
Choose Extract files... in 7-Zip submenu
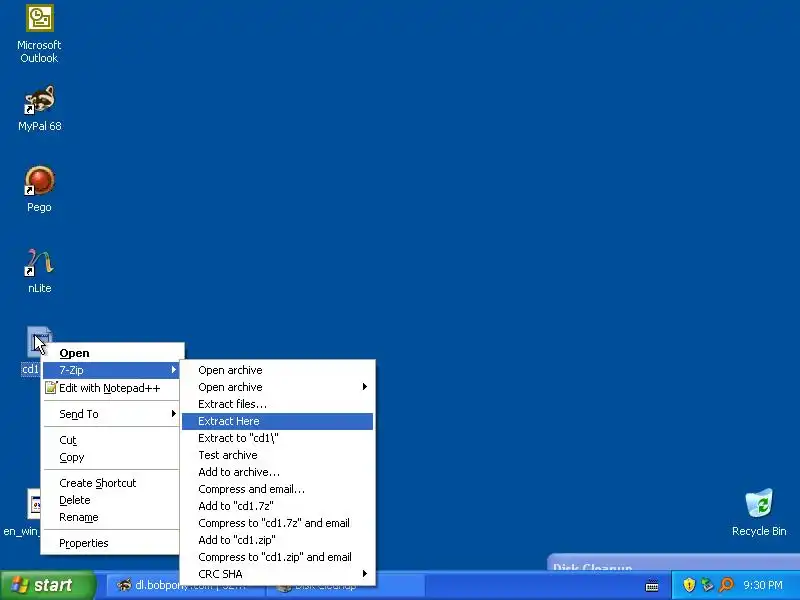click(x=278, y=404)
